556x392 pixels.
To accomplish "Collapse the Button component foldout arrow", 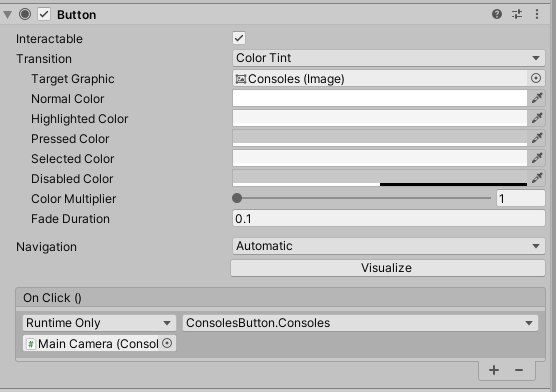I will tap(7, 15).
